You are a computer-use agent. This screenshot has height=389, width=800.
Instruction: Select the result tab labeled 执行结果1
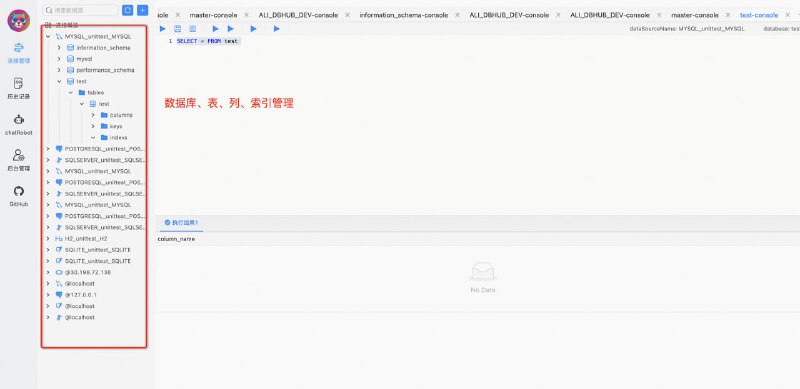(x=181, y=223)
